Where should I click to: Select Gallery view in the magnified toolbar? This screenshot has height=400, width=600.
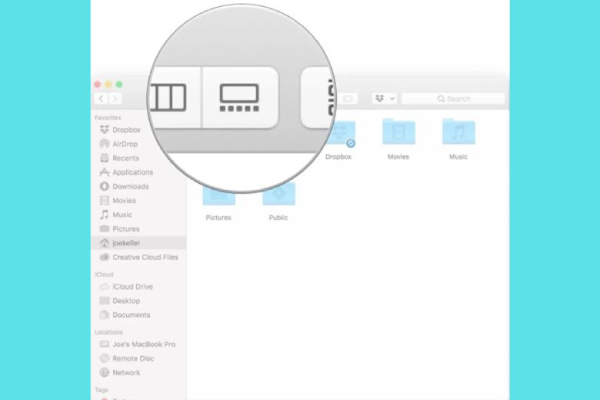(x=240, y=98)
